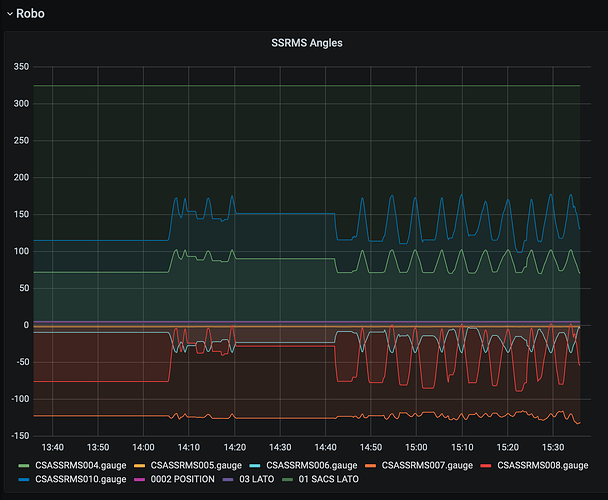Toggle 01 SACS LATO series in legend

(x=328, y=479)
